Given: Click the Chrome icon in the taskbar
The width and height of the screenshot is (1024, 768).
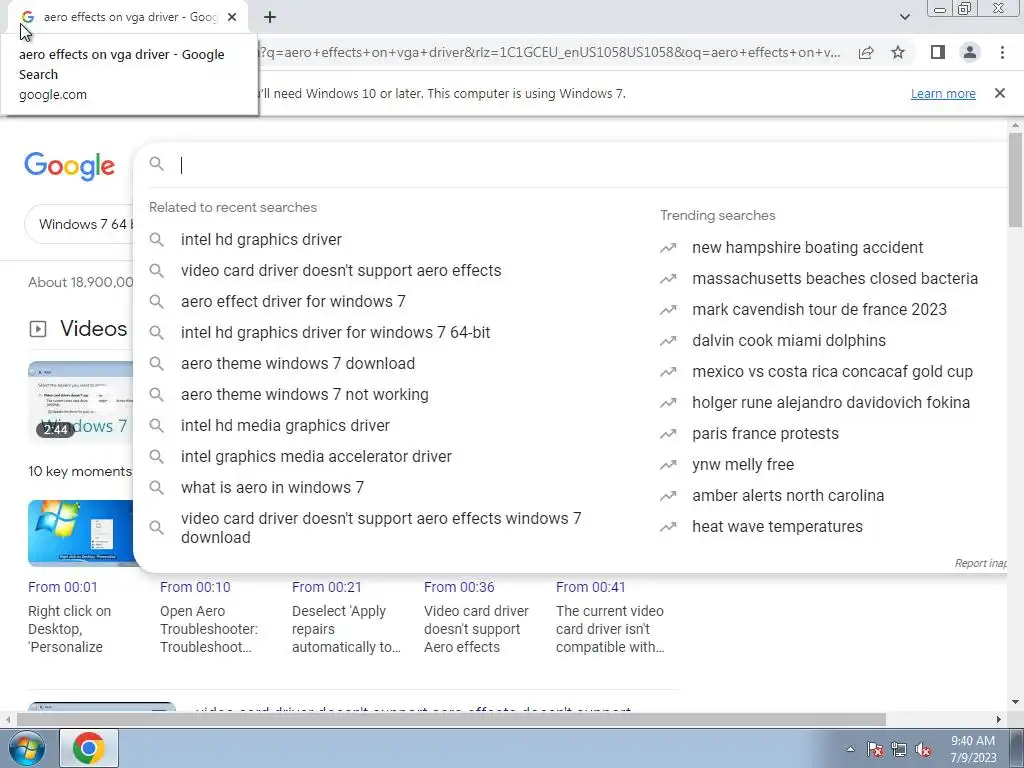Looking at the screenshot, I should coord(89,748).
